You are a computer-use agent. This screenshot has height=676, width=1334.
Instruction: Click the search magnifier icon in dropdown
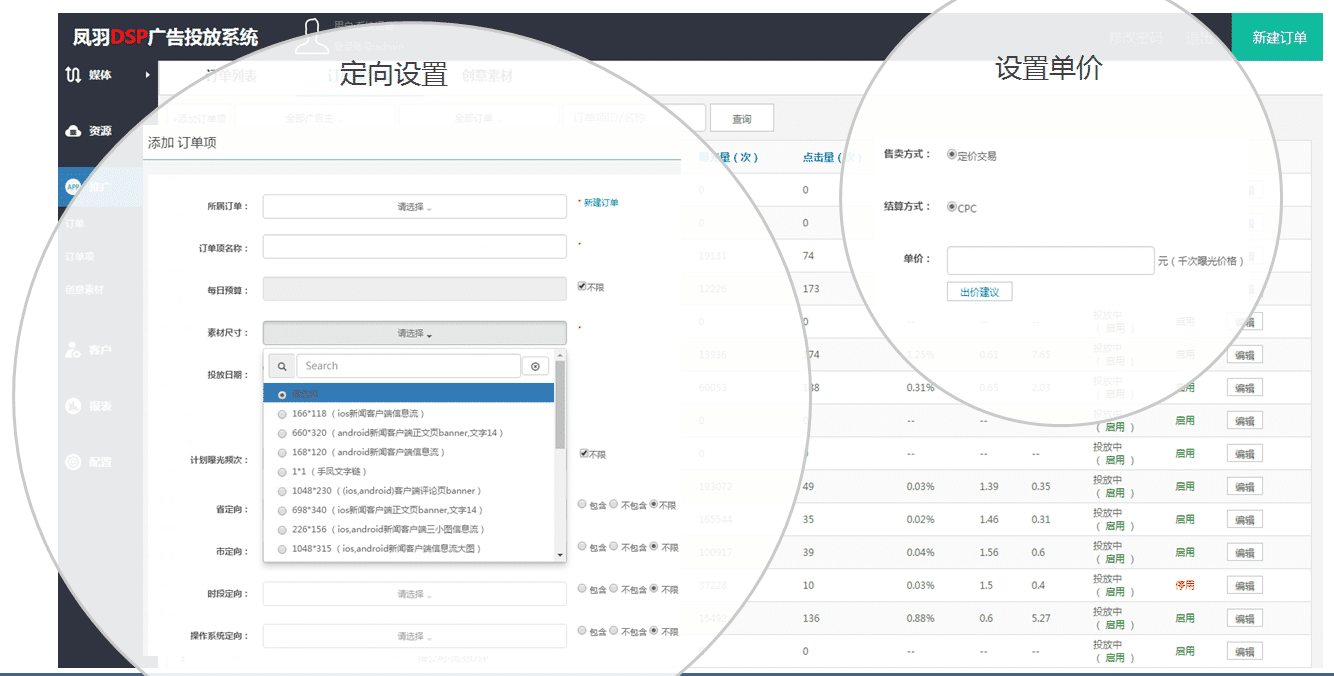pos(282,366)
